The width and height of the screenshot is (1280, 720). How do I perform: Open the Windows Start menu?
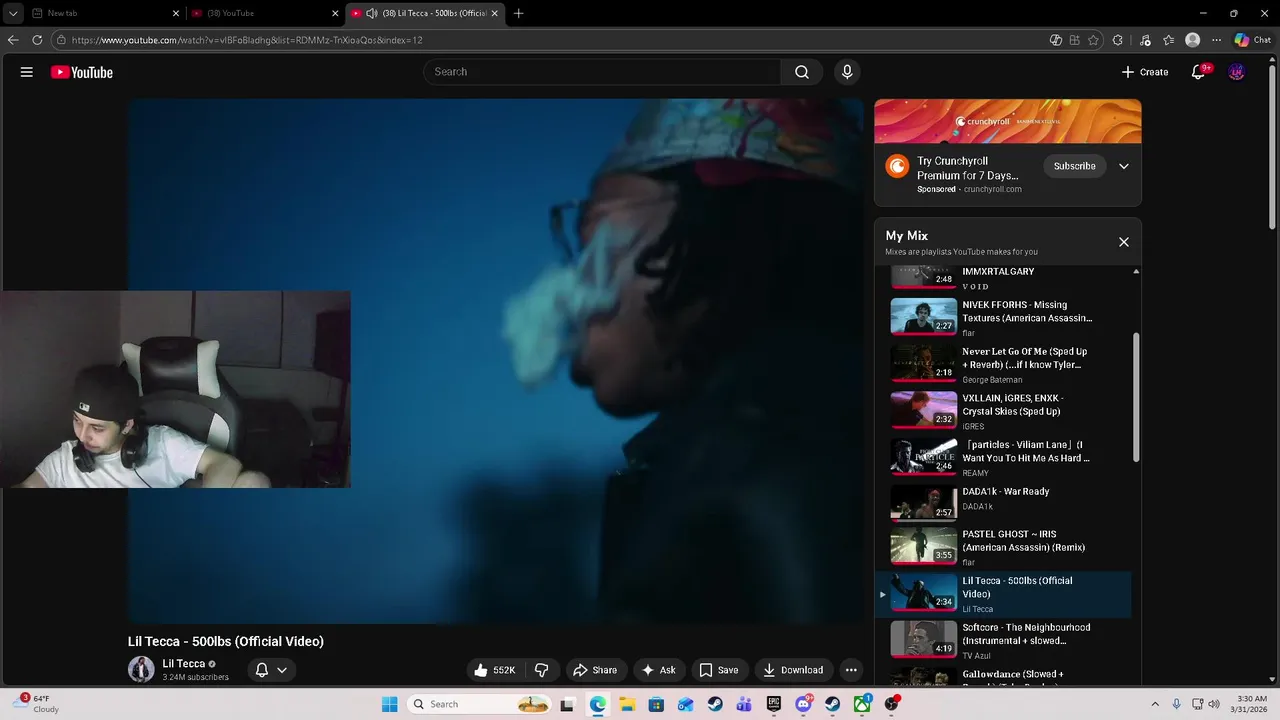[389, 704]
